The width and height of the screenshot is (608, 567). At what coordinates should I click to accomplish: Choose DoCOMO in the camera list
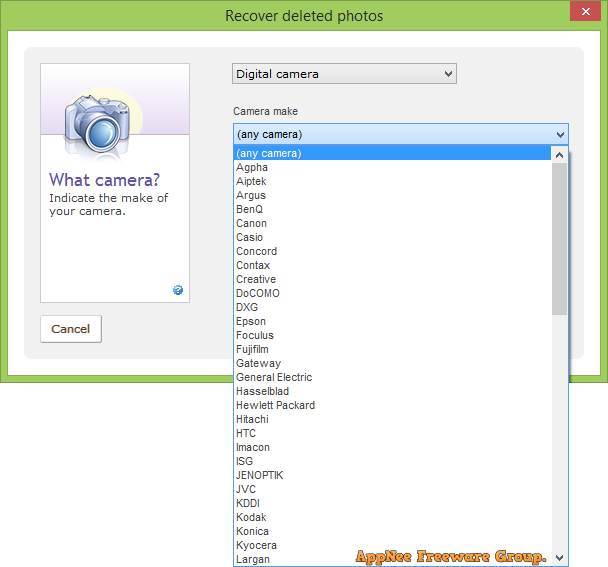click(392, 293)
